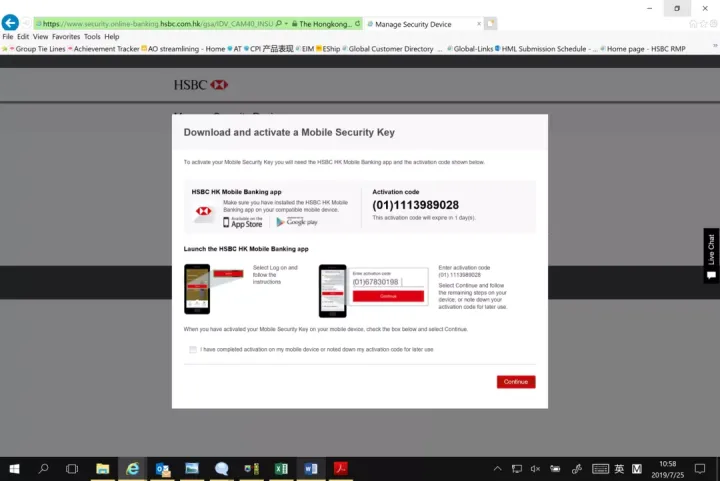The height and width of the screenshot is (481, 720).
Task: Open the touch keyboard tray icon
Action: tap(600, 469)
